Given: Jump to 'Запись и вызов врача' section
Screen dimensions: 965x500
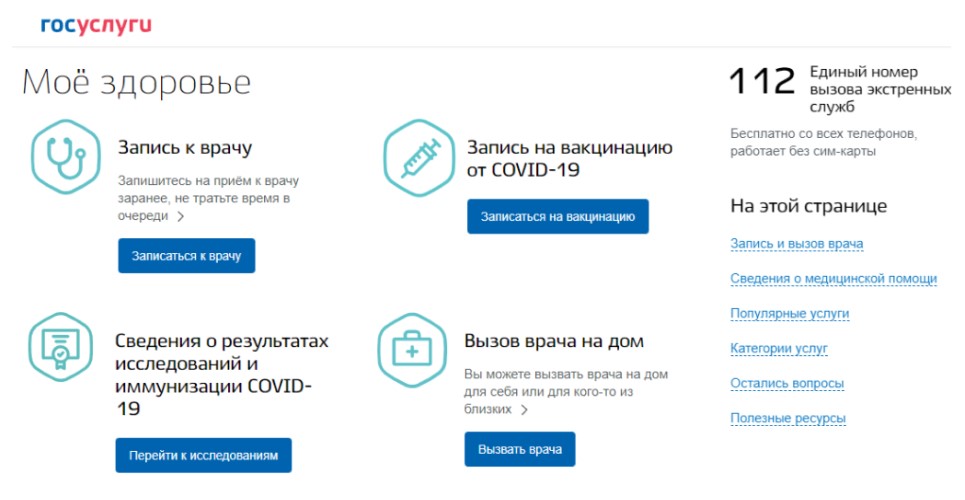Looking at the screenshot, I should pos(796,244).
